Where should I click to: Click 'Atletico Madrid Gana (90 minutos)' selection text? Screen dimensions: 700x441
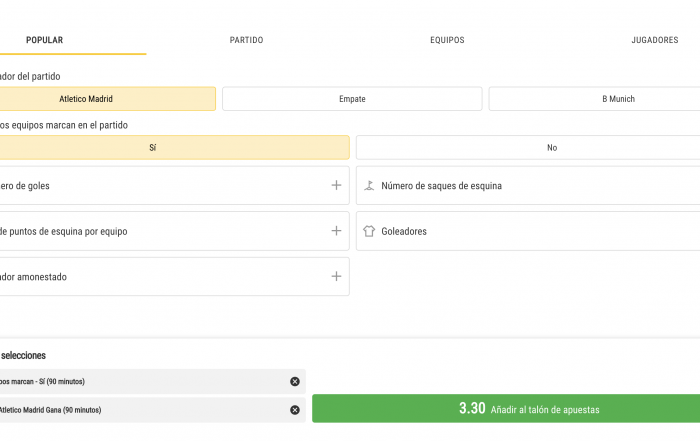tap(50, 410)
